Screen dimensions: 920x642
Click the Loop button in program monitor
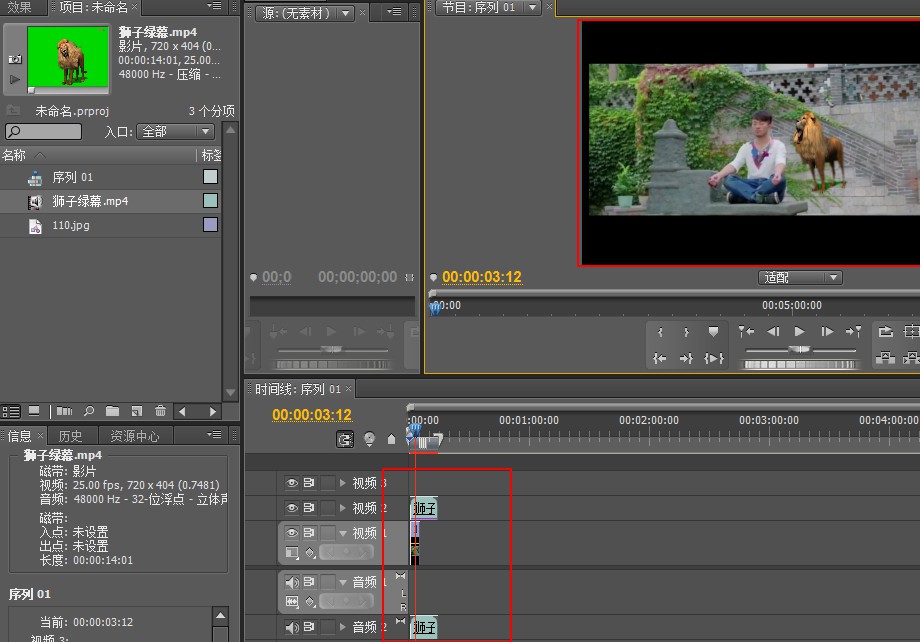tap(885, 332)
